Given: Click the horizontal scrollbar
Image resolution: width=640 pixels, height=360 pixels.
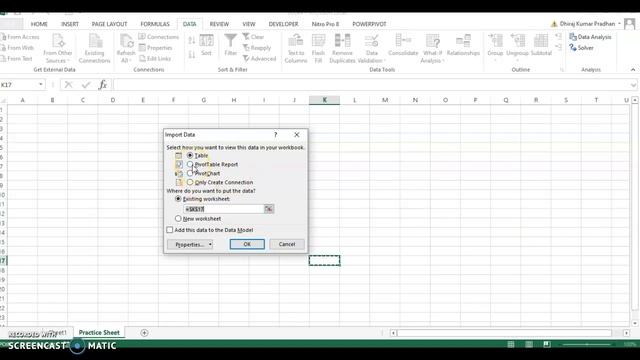Looking at the screenshot, I should click(504, 333).
